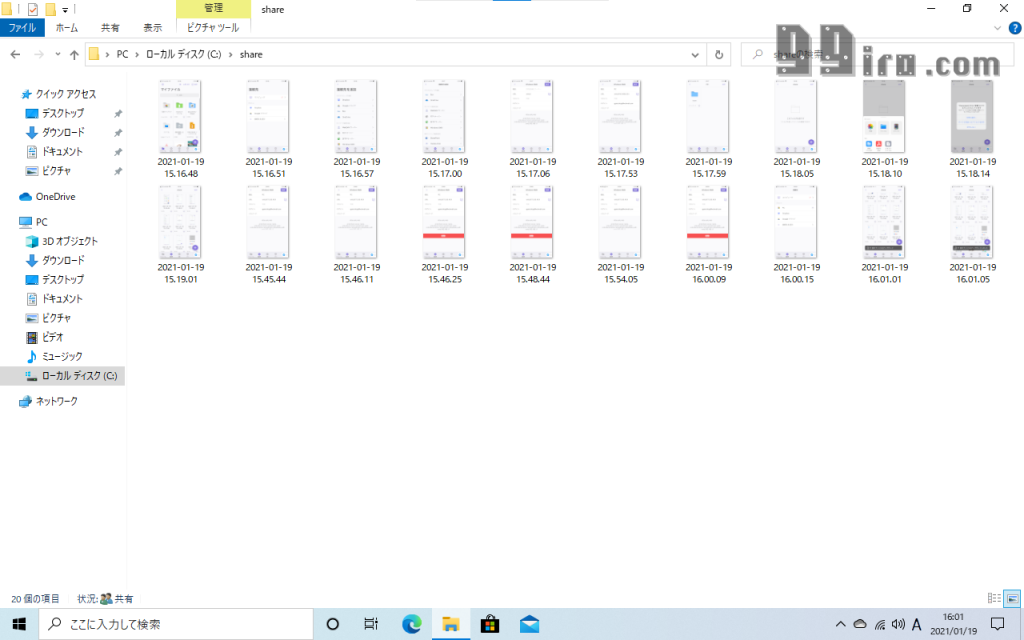Click the Back navigation arrow
The image size is (1024, 640).
pyautogui.click(x=15, y=54)
